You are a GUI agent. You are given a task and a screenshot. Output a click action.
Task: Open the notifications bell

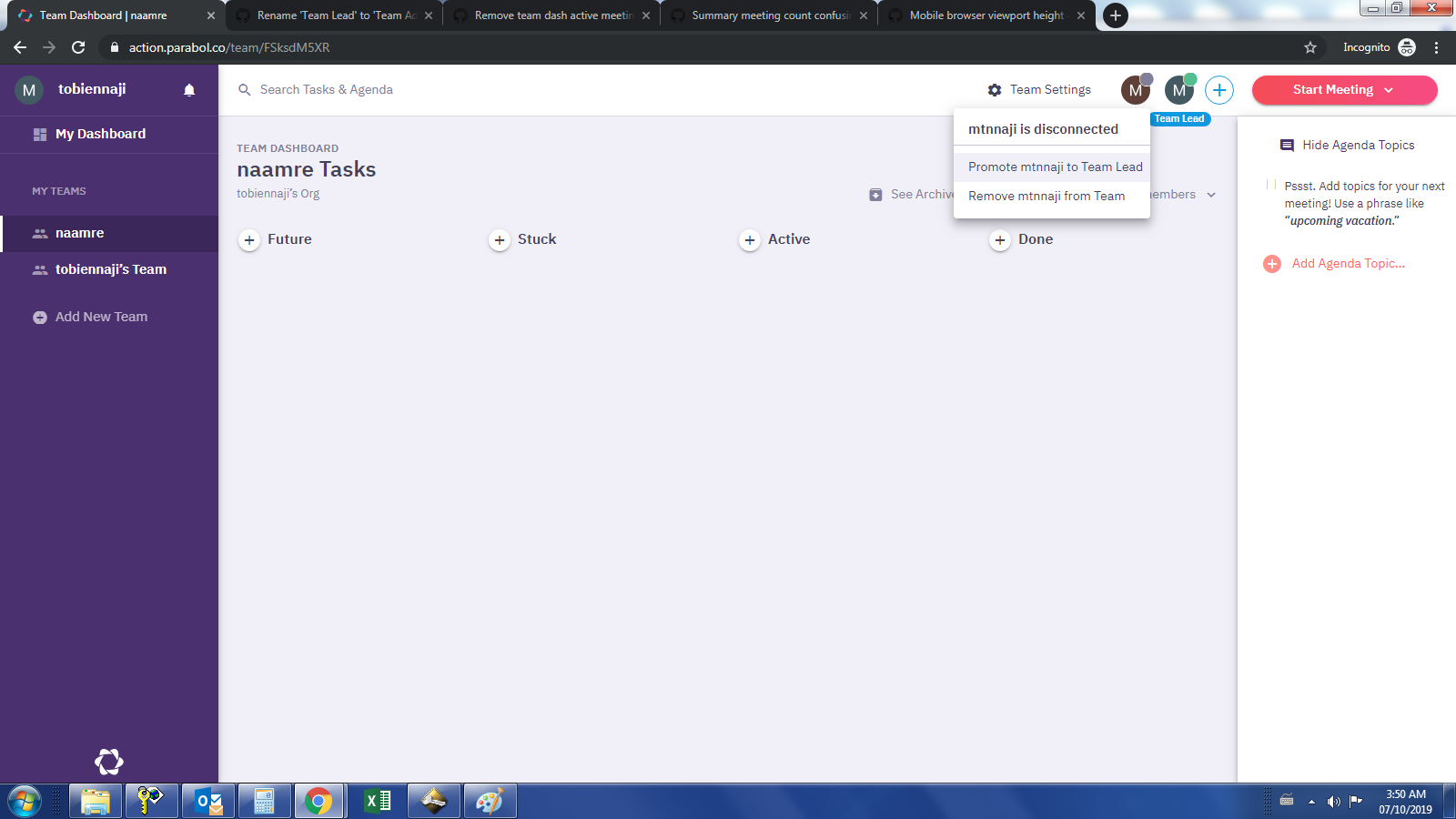tap(188, 89)
